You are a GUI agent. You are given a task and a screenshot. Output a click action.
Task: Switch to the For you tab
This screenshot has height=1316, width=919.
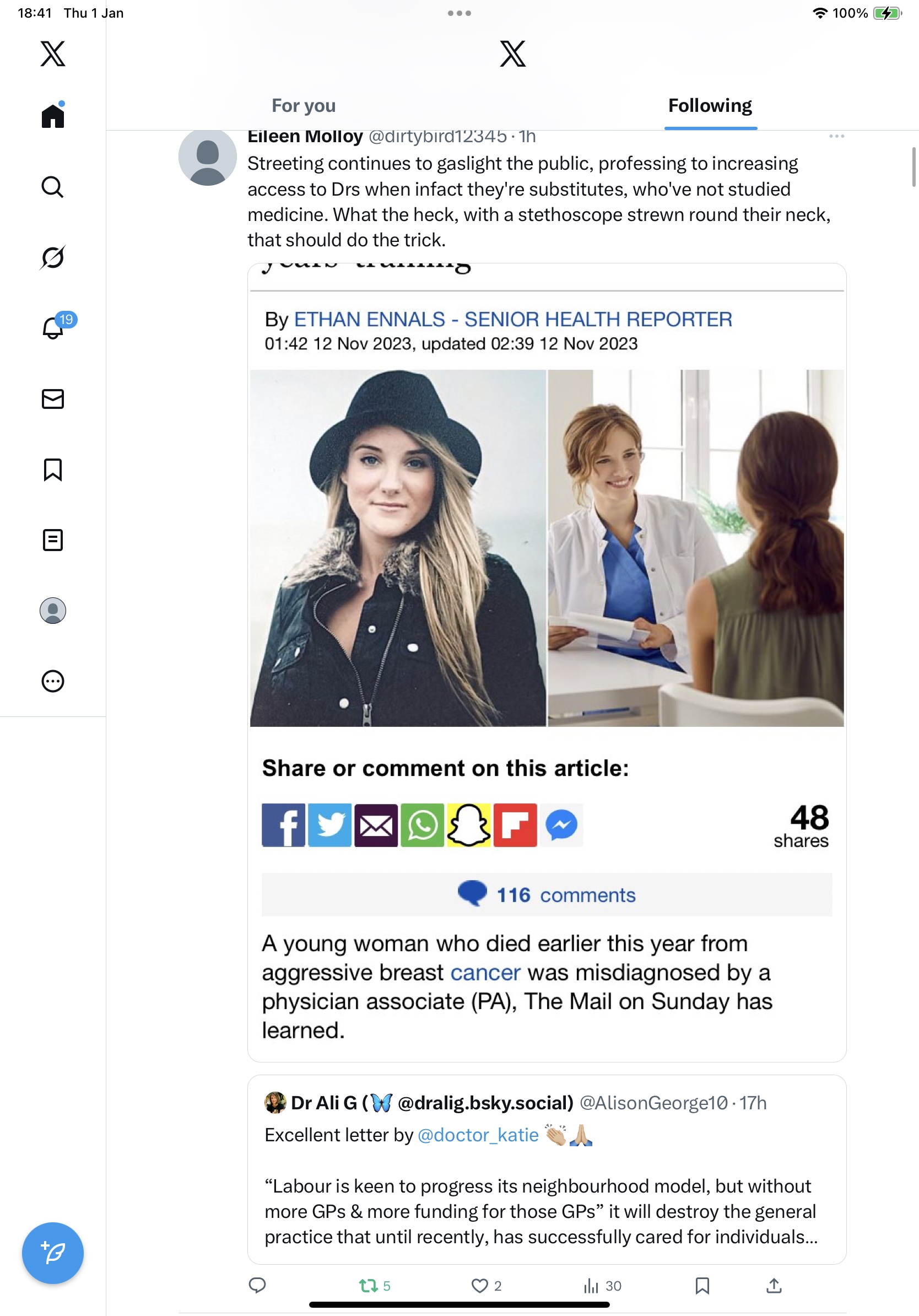coord(304,106)
